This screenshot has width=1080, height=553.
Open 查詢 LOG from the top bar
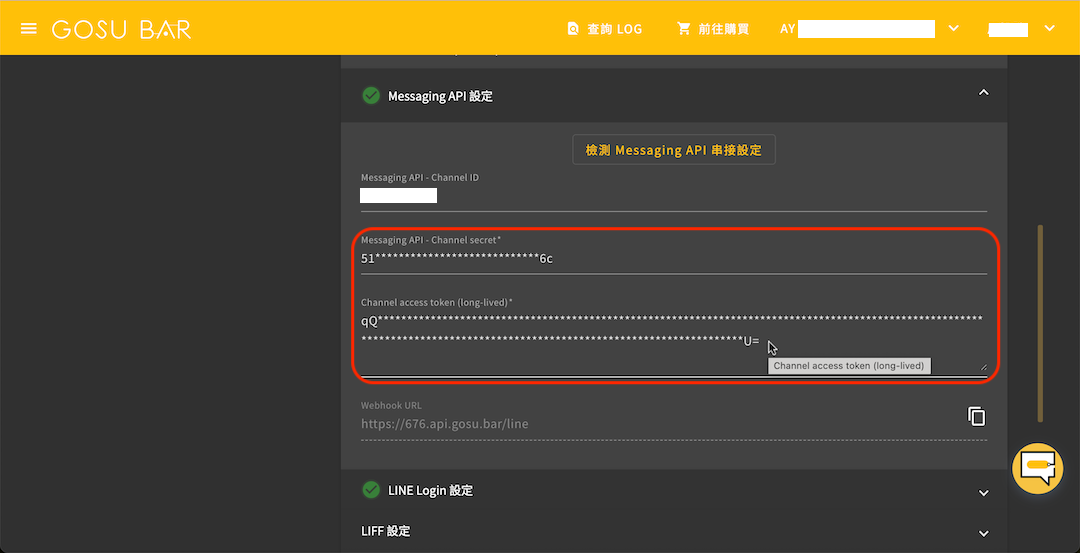pyautogui.click(x=605, y=29)
